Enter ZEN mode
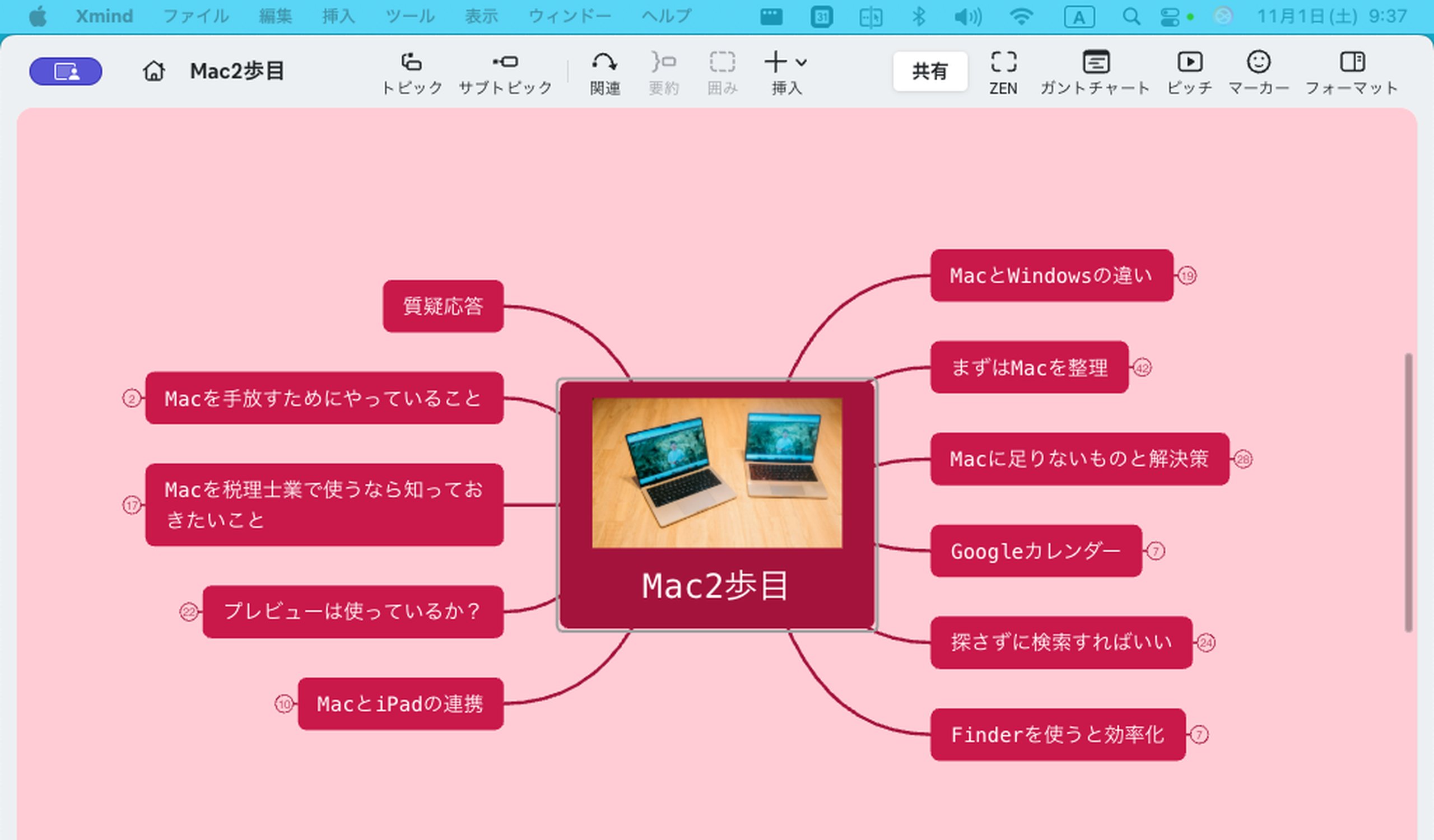This screenshot has height=840, width=1434. pos(1003,63)
